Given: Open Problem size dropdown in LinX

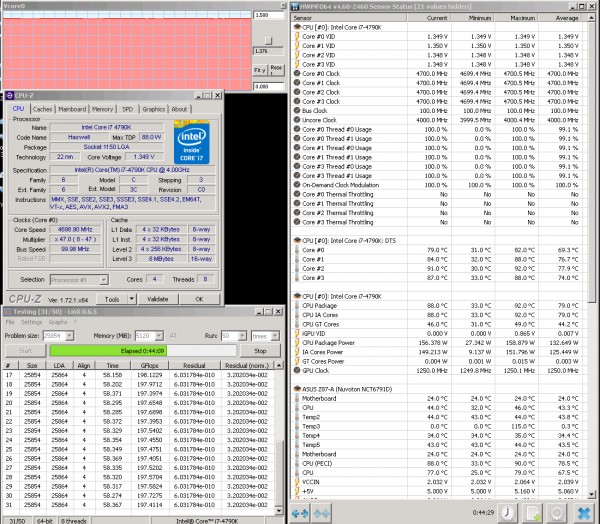Looking at the screenshot, I should 69,336.
